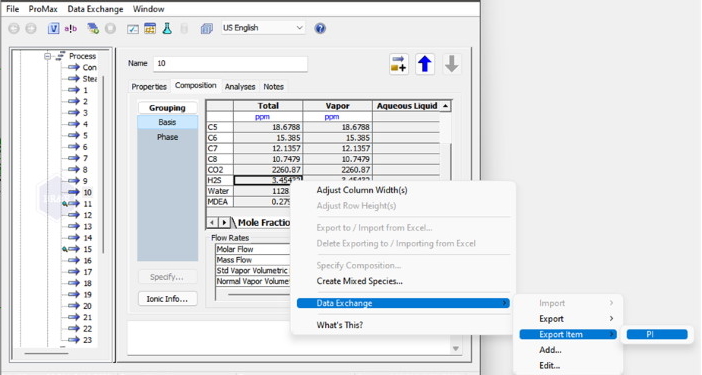Image resolution: width=702 pixels, height=375 pixels.
Task: Click next sheet arrow below table
Action: pos(224,222)
